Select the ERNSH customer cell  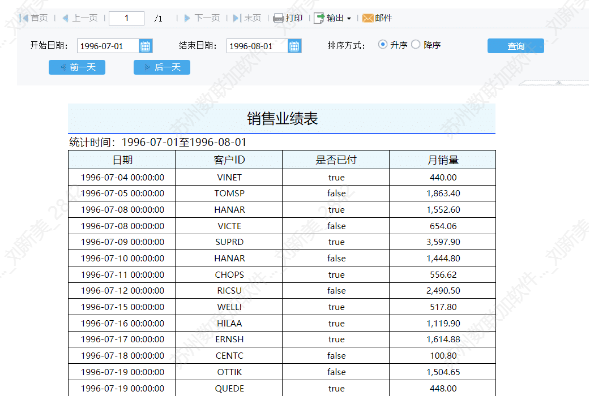coord(229,339)
